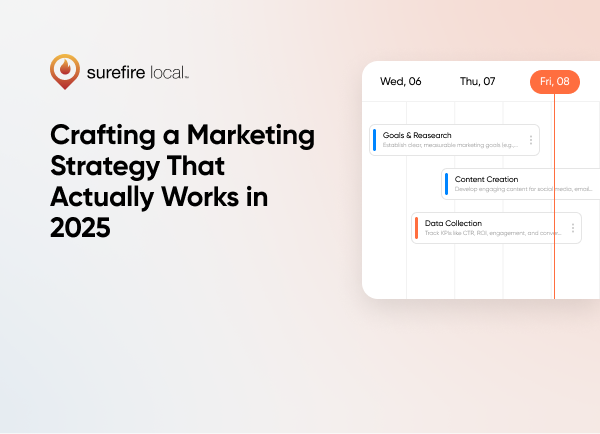Viewport: 600px width, 434px height.
Task: Open the Data Collection task card
Action: point(496,228)
